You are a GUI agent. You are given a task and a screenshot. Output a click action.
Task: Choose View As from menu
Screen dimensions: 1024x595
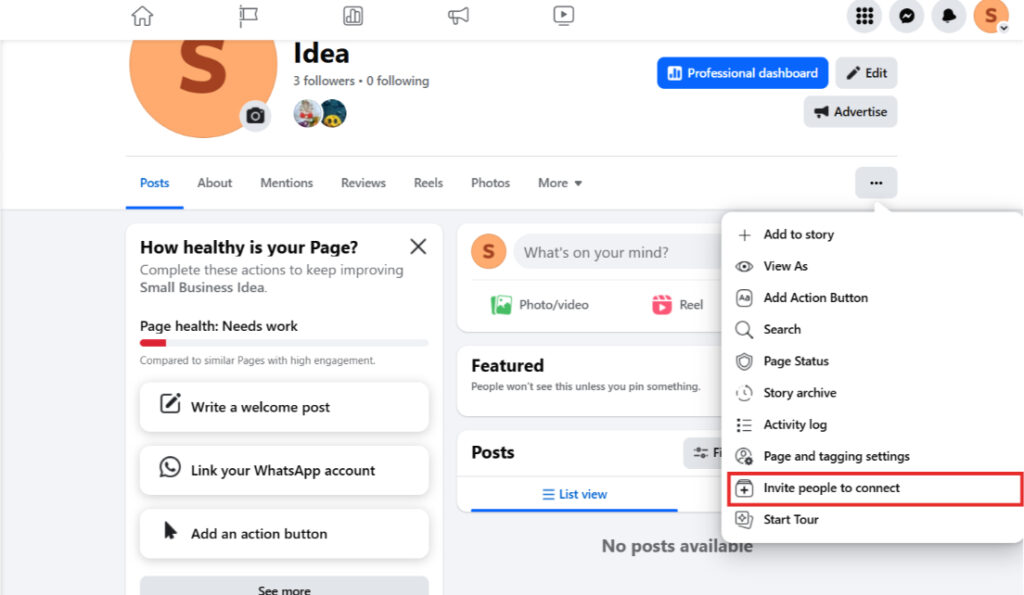coord(872,266)
